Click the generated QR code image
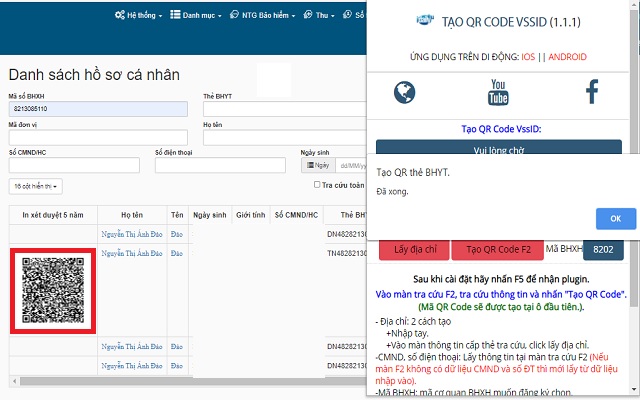Screen dimensions: 640x400 coord(52,291)
